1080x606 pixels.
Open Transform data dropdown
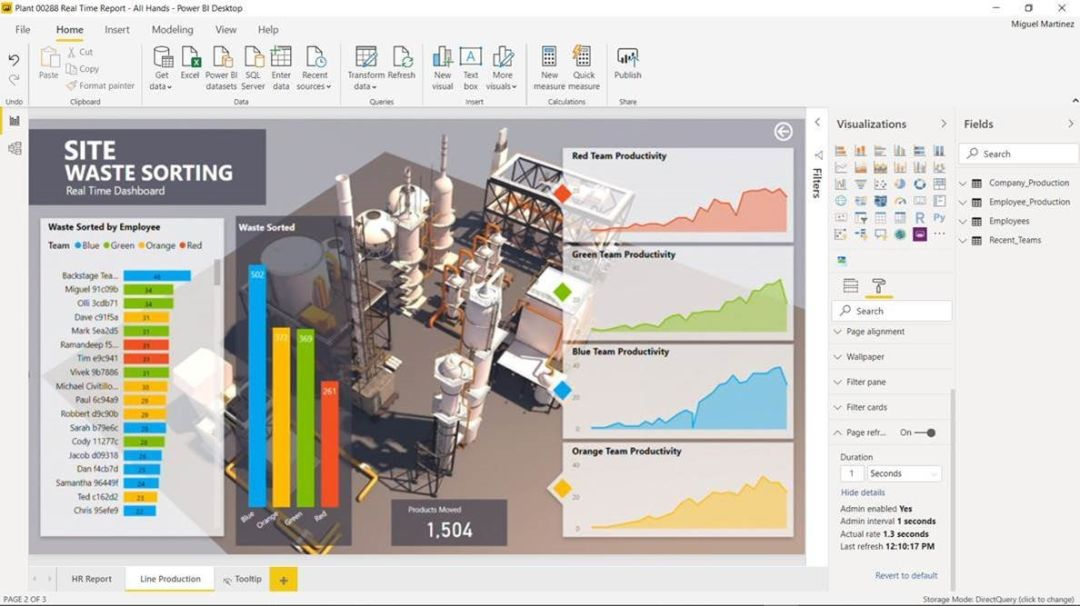[365, 68]
